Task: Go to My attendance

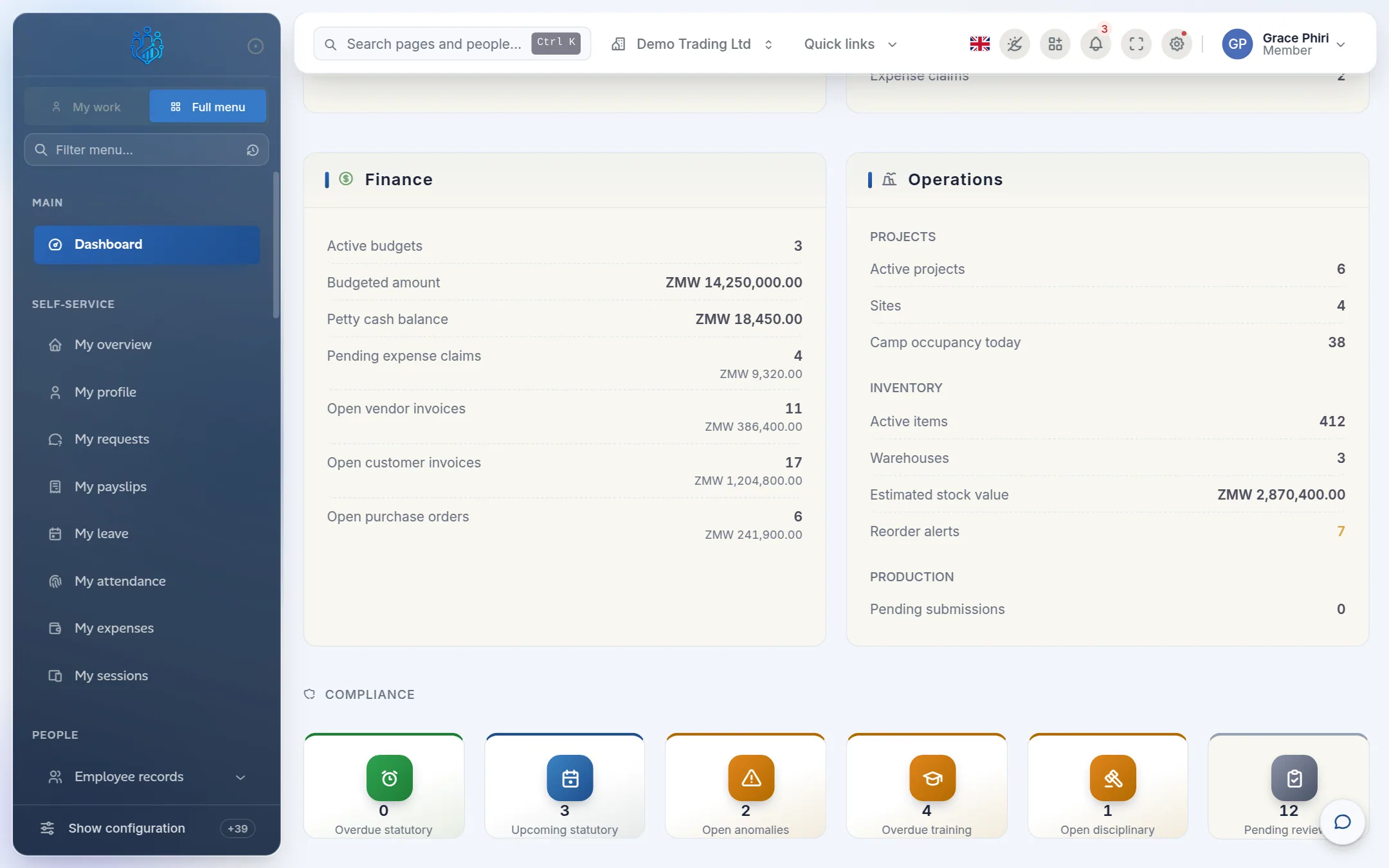Action: (147, 581)
